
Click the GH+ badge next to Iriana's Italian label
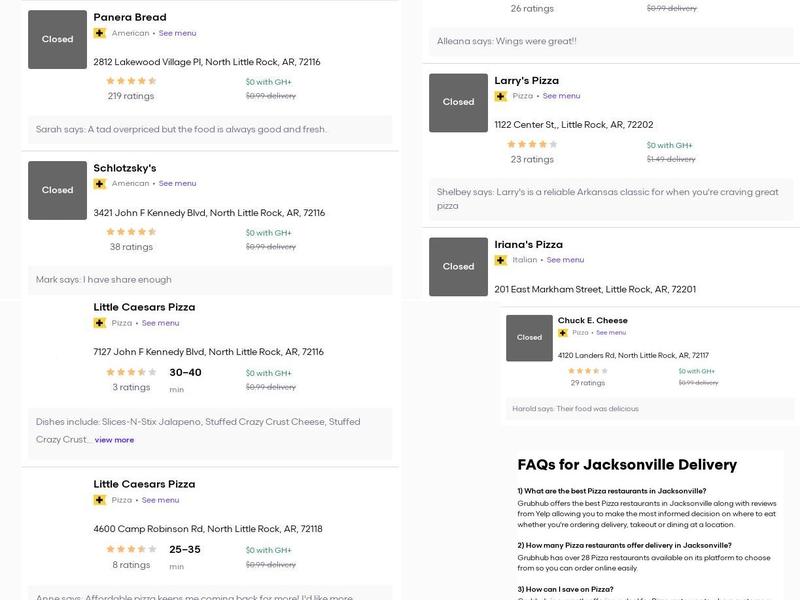500,260
